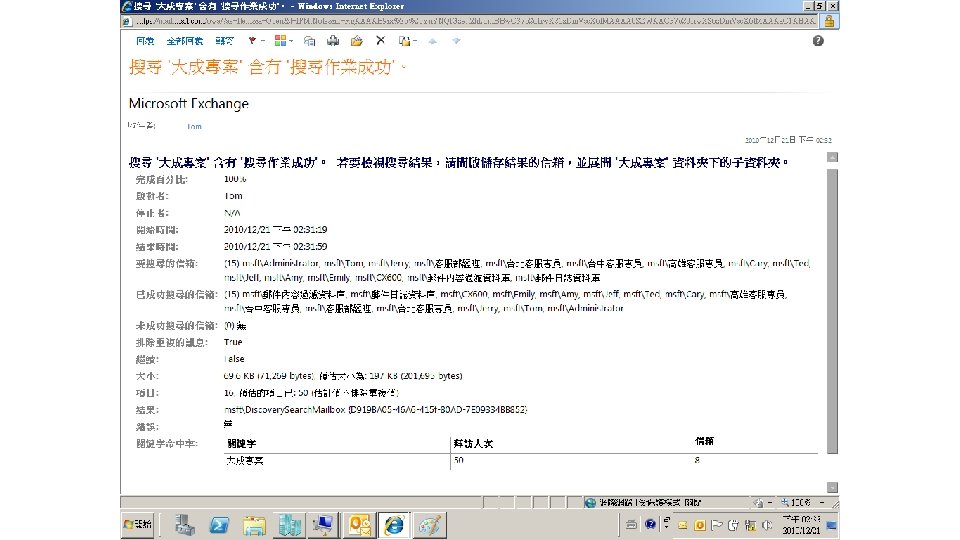Expand the categories dropdown arrow
This screenshot has height=540, width=960.
click(291, 41)
